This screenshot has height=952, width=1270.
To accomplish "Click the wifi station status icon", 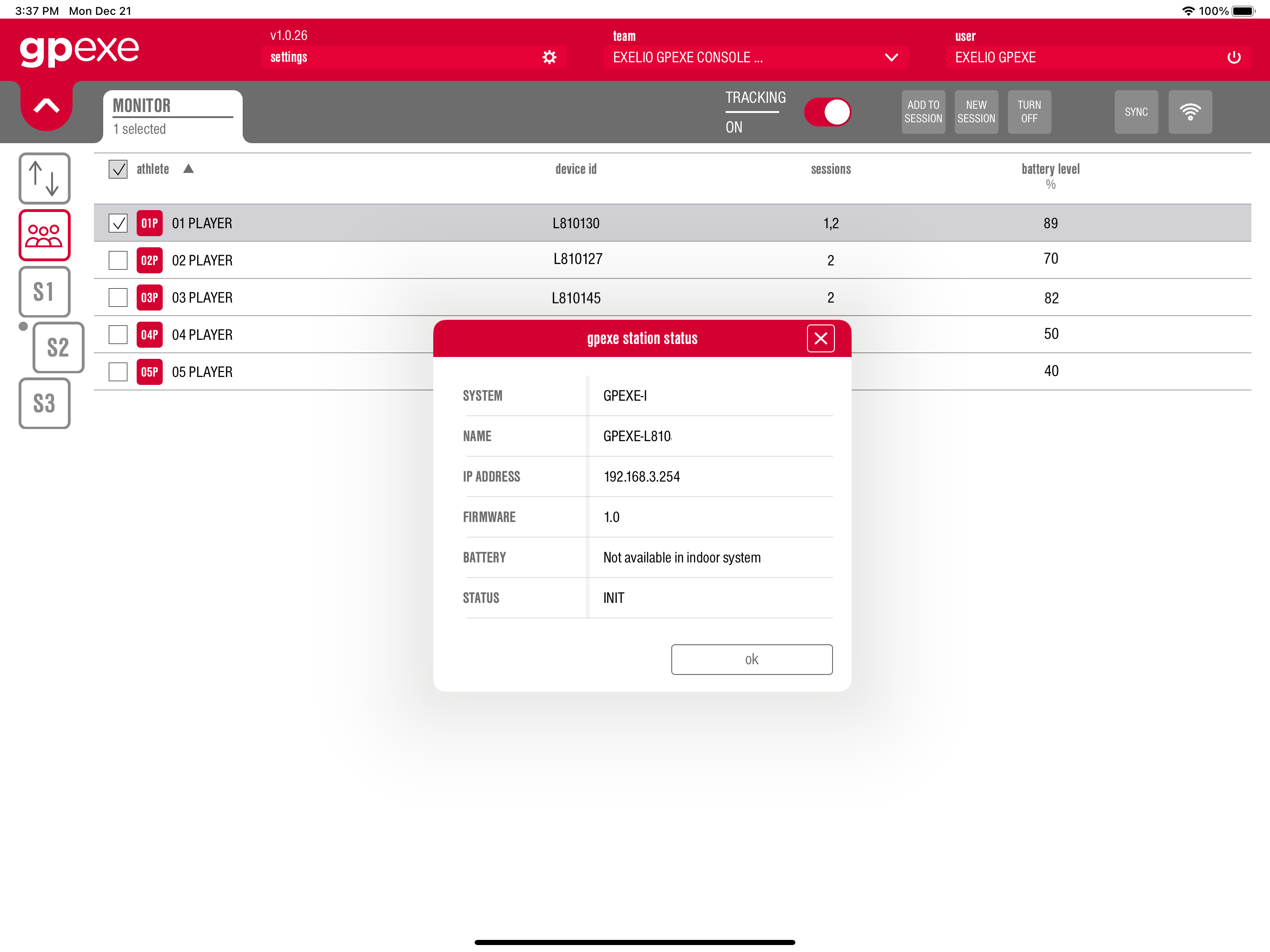I will click(x=1190, y=112).
